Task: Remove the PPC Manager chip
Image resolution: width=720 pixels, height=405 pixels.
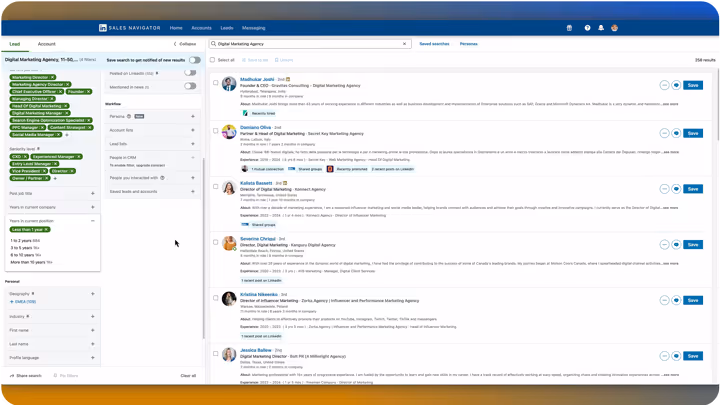Action: pyautogui.click(x=42, y=127)
